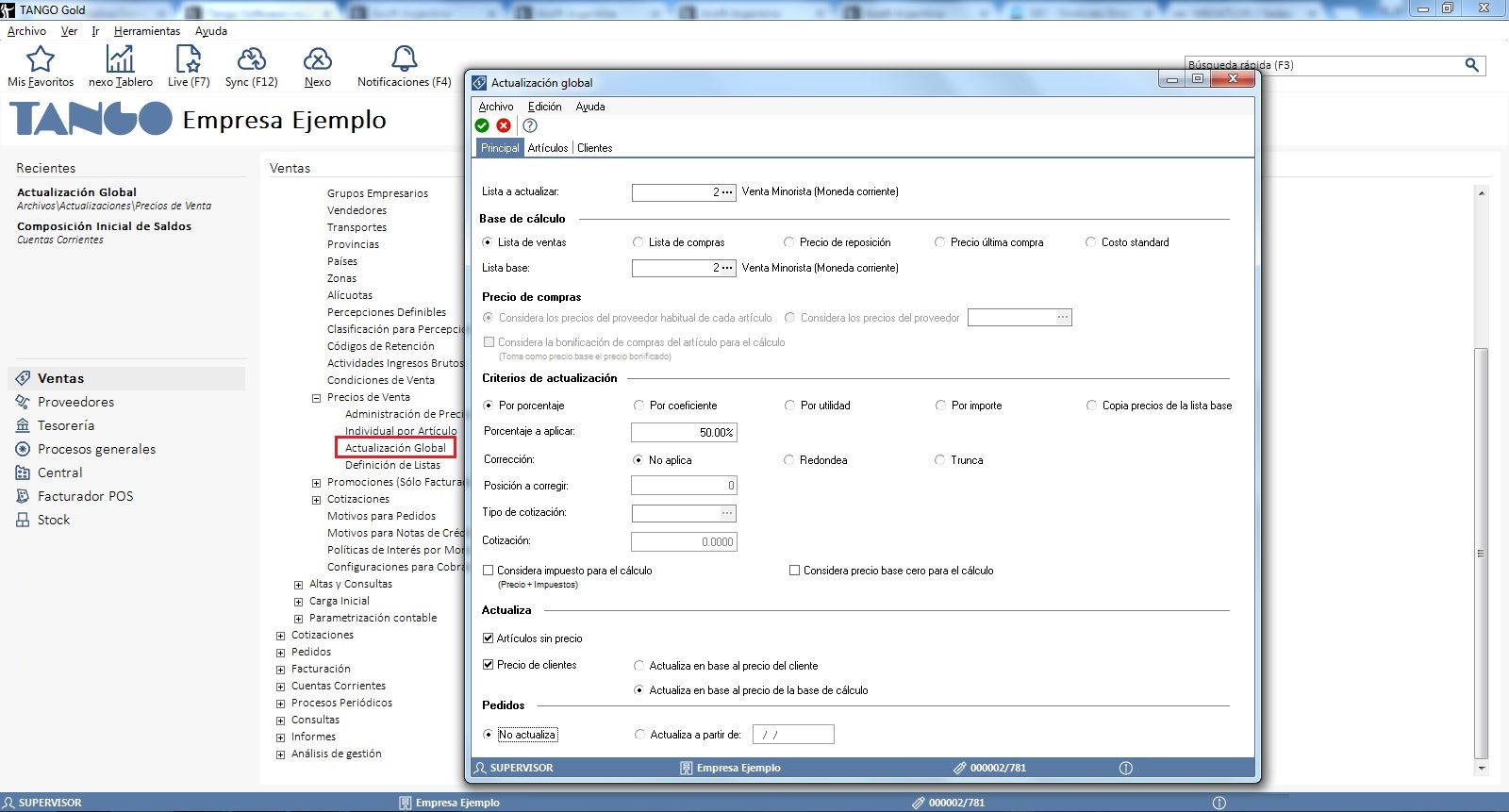Click the quick search magnifier icon
The width and height of the screenshot is (1509, 812).
pos(1471,65)
